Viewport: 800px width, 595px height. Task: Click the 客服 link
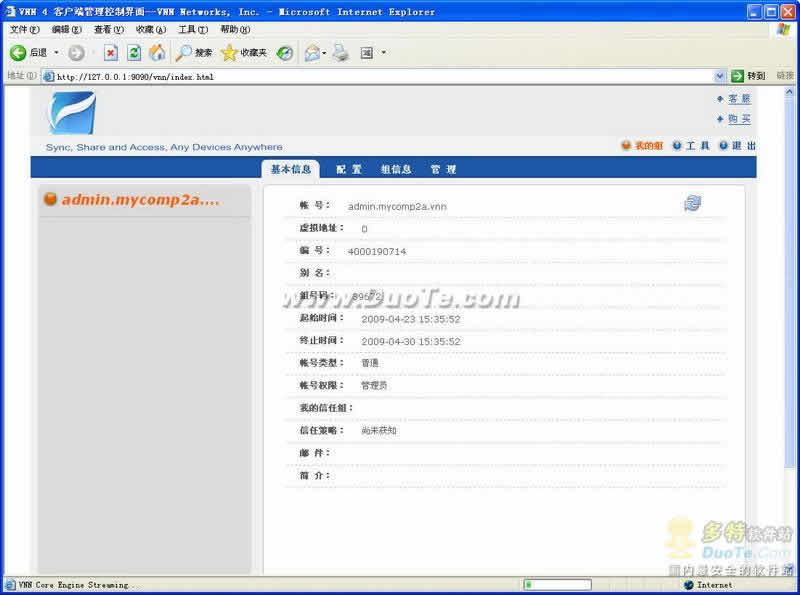[739, 98]
